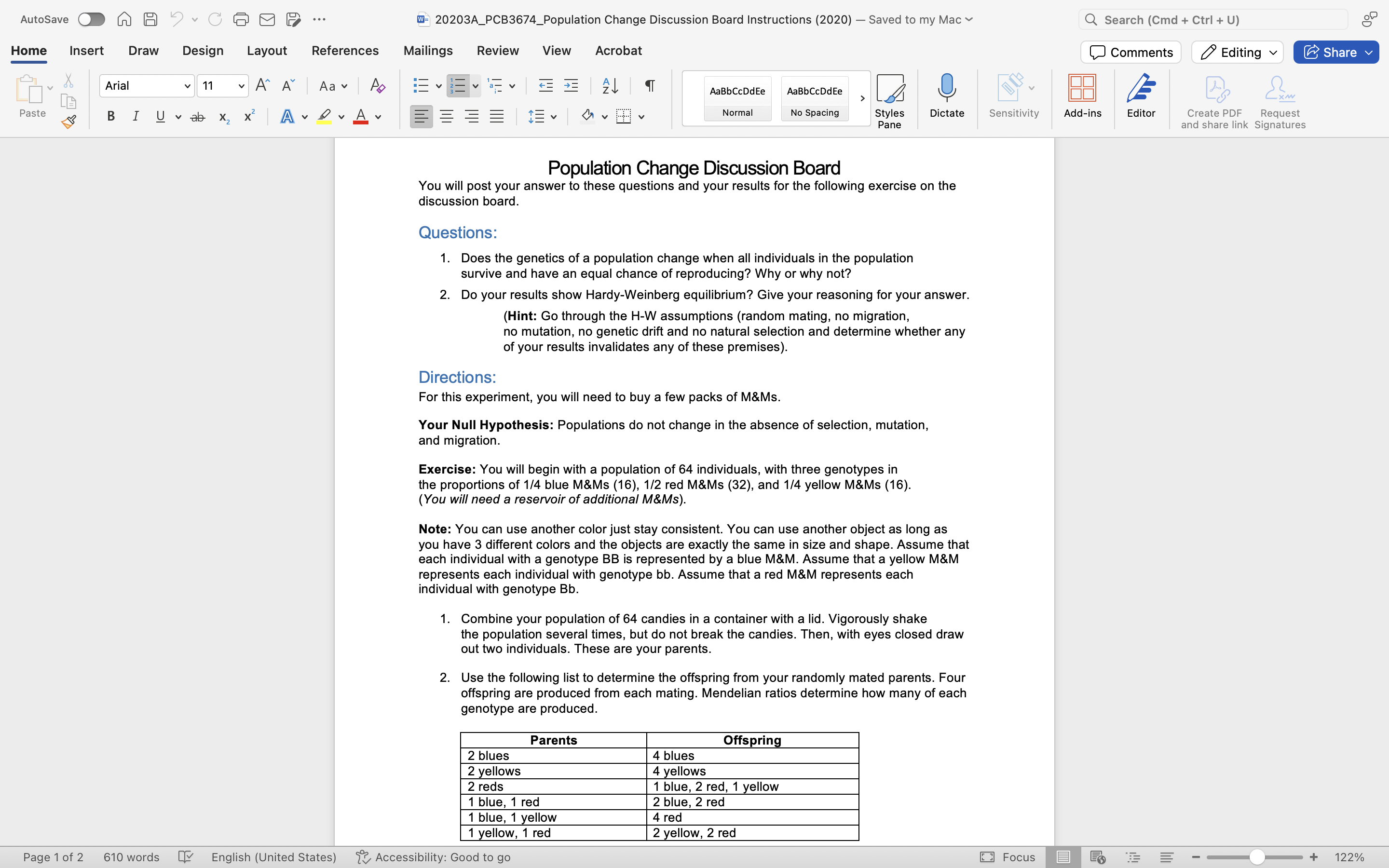Expand the font size dropdown
The height and width of the screenshot is (868, 1389).
[241, 86]
